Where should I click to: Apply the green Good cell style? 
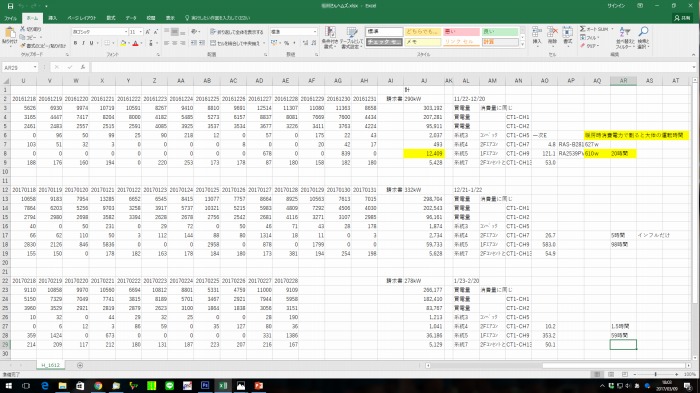coord(500,32)
